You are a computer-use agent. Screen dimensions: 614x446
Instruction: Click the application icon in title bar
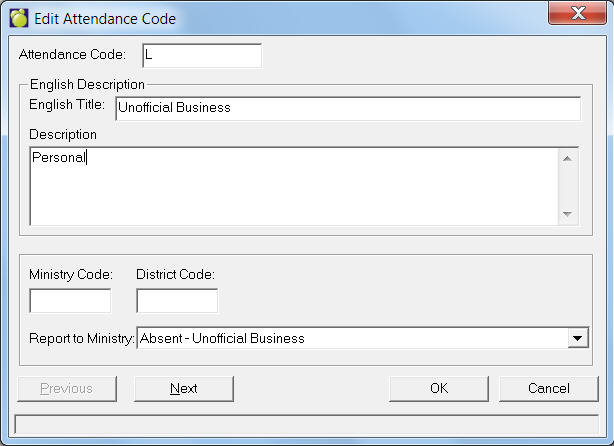point(18,18)
